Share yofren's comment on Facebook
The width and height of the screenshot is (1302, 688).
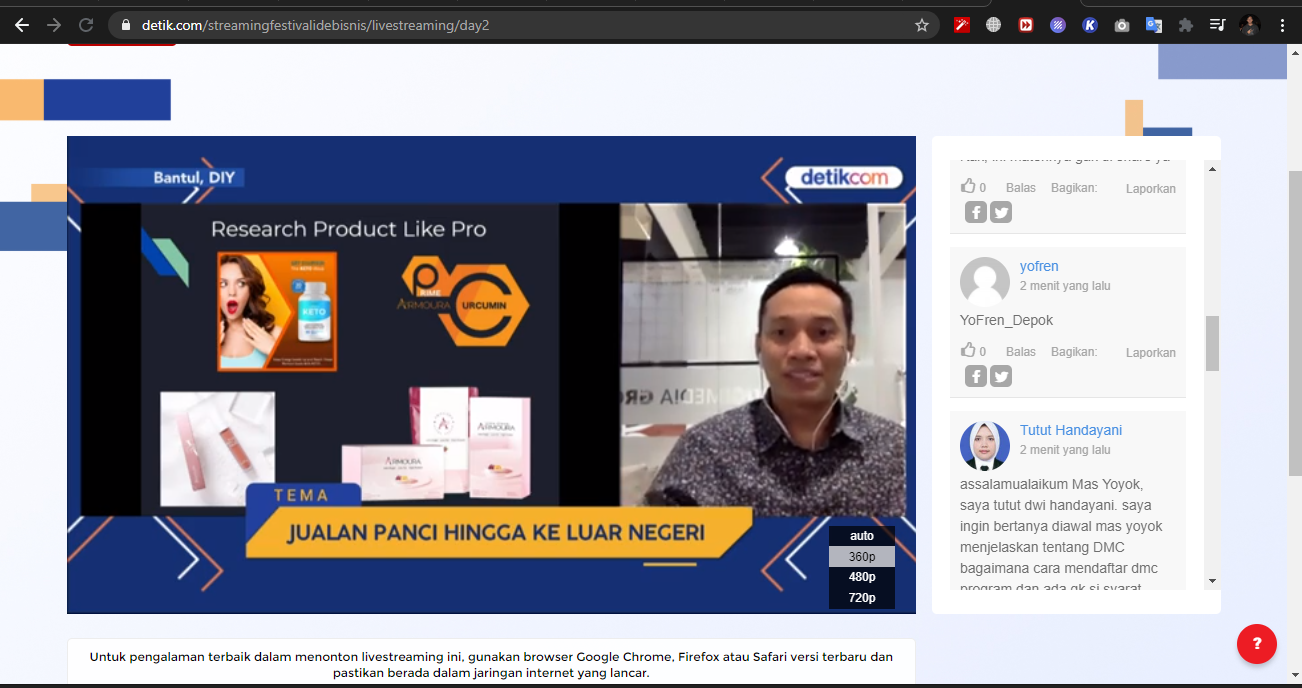click(x=975, y=376)
